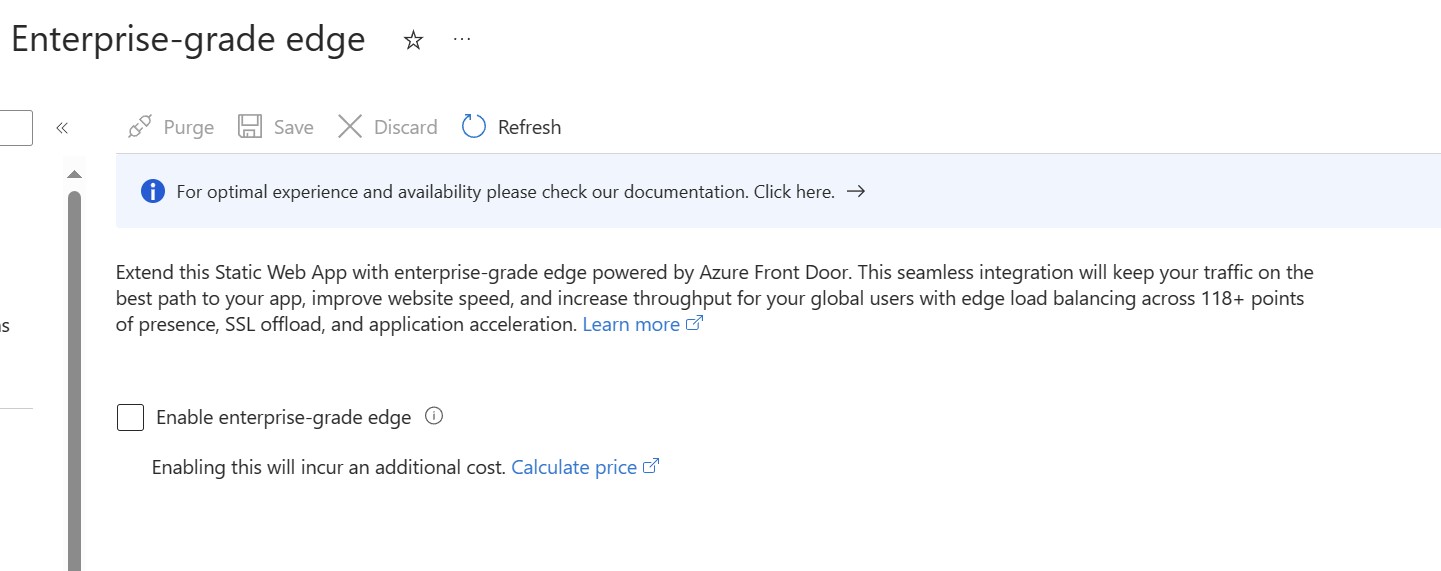Click the sidebar search input field
This screenshot has width=1441, height=571.
click(16, 128)
